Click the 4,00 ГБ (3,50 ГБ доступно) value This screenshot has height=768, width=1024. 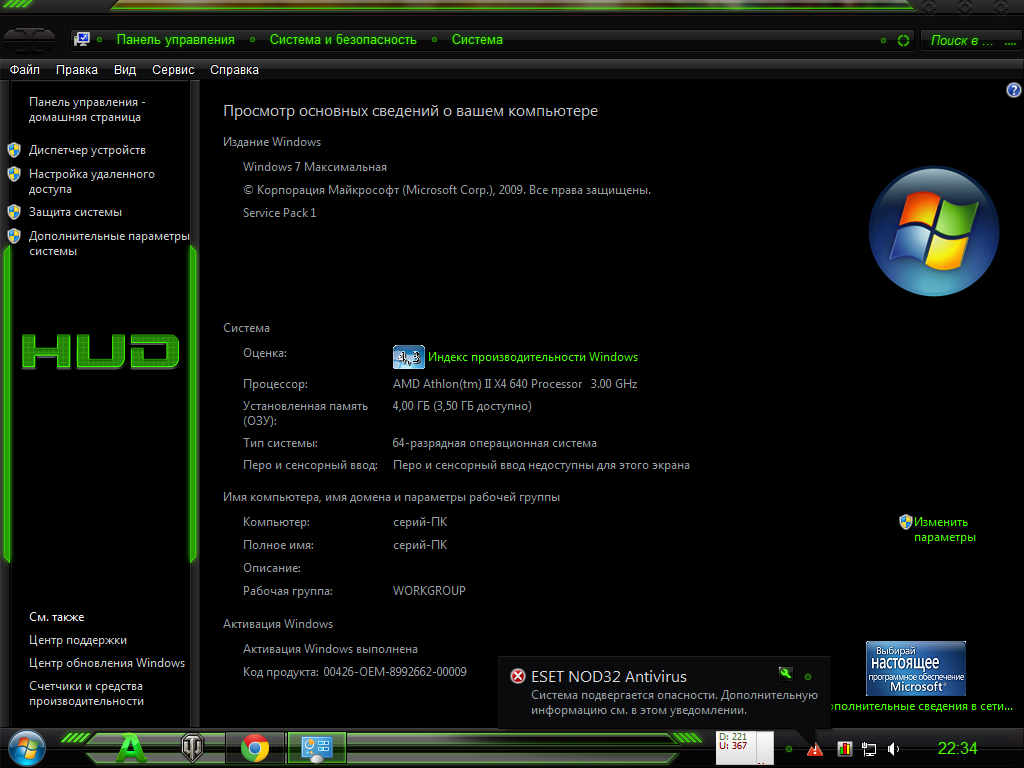coord(462,406)
